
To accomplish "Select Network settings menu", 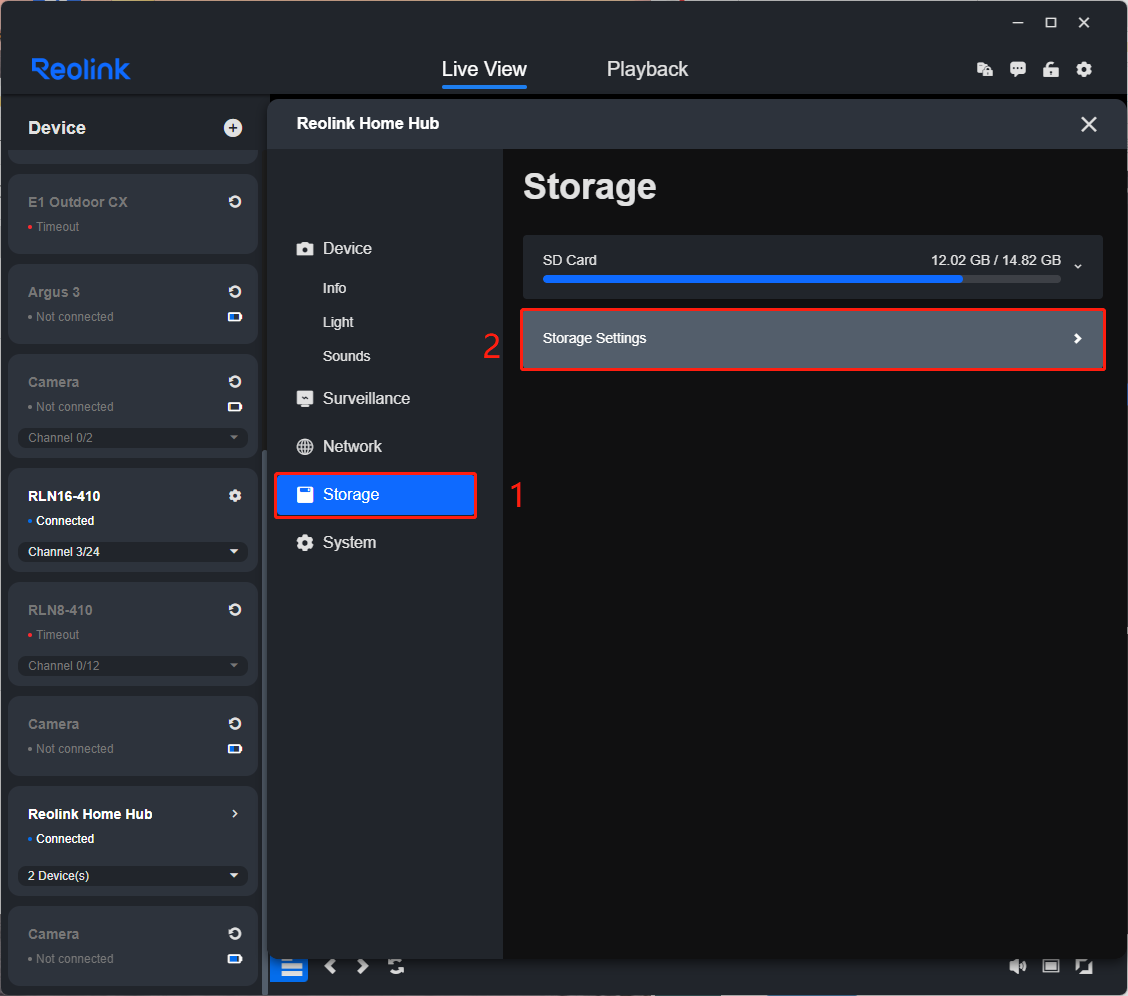I will click(339, 447).
